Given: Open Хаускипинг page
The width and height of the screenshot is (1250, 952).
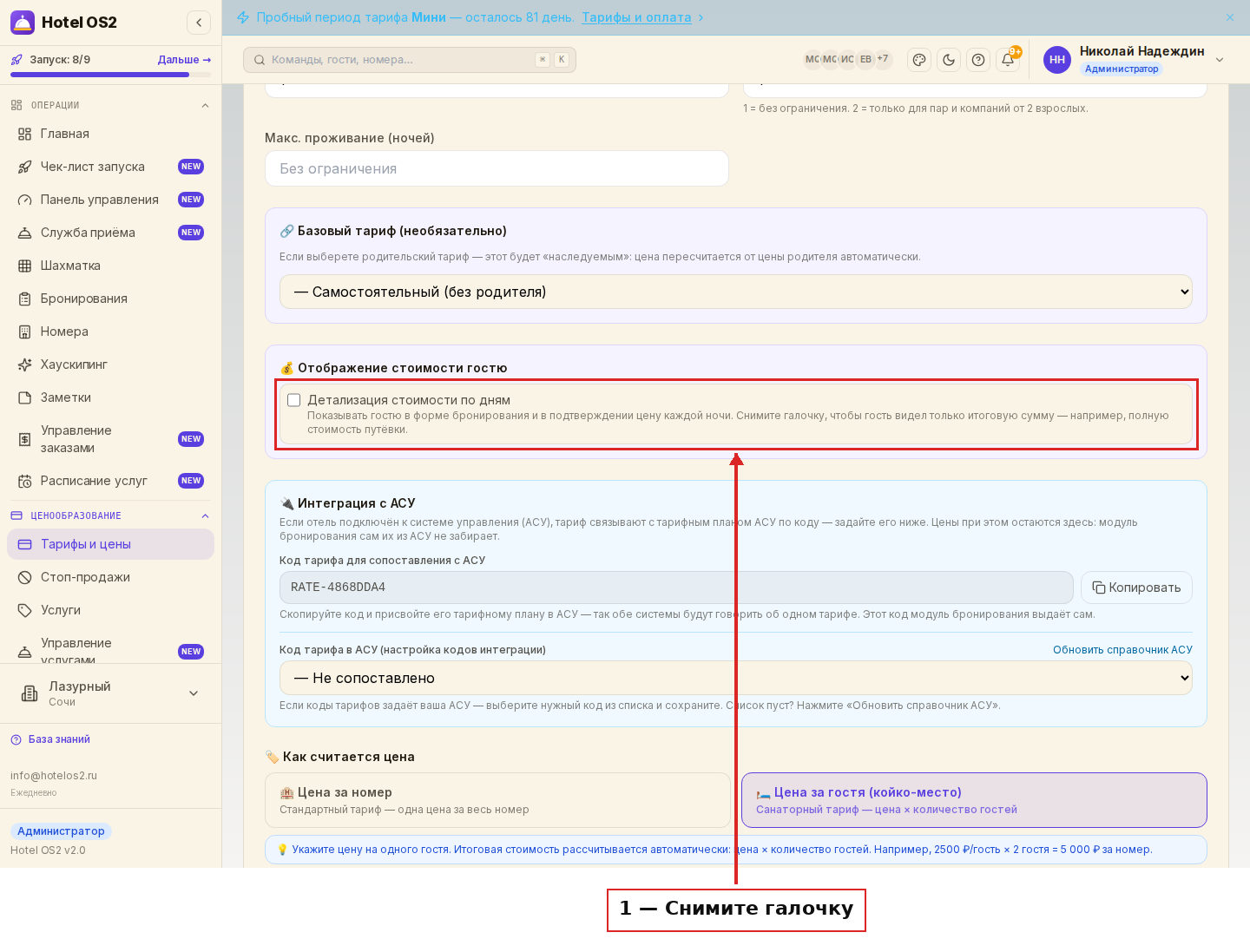Looking at the screenshot, I should click(x=110, y=364).
